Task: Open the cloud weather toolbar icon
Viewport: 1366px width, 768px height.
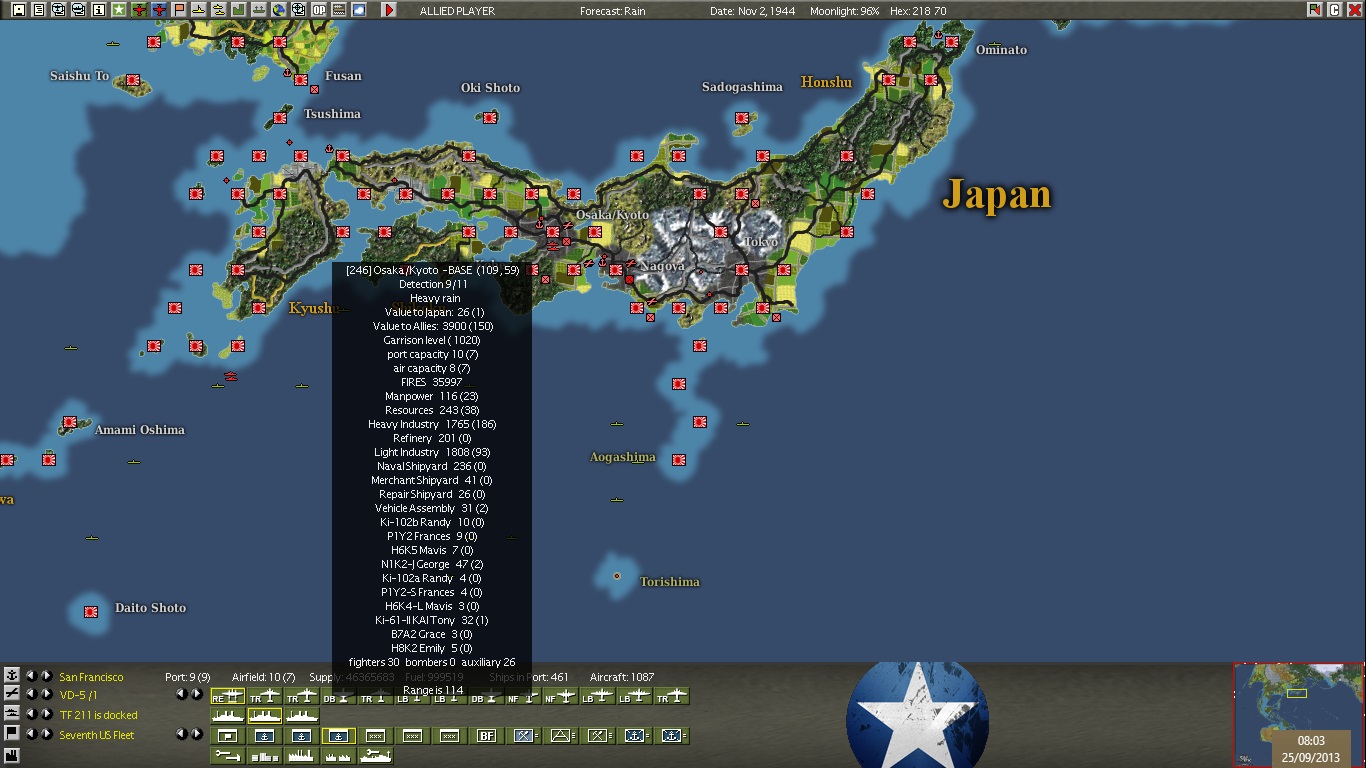Action: pyautogui.click(x=358, y=10)
